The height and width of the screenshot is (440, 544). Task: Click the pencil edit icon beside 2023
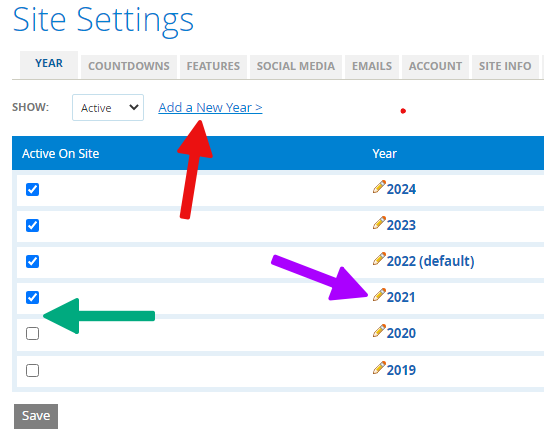tap(379, 223)
